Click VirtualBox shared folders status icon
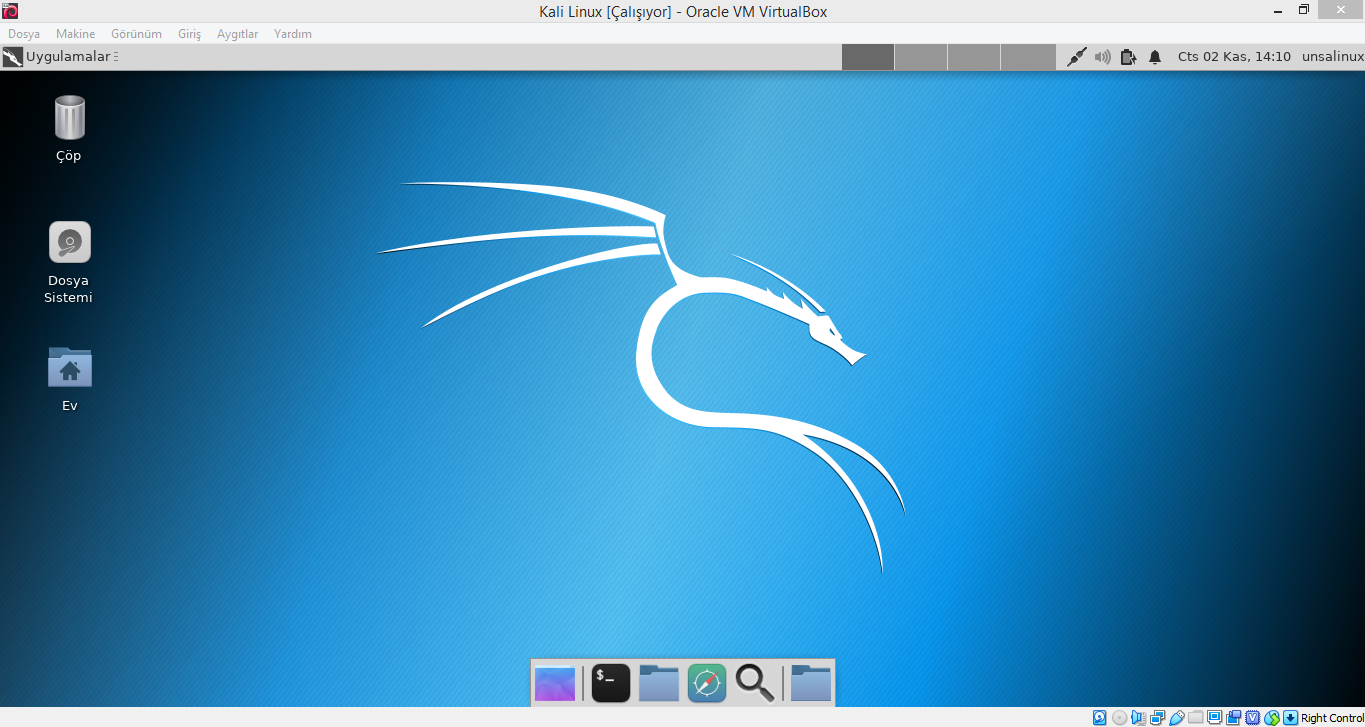Screen dimensions: 1365x727 tap(1196, 718)
